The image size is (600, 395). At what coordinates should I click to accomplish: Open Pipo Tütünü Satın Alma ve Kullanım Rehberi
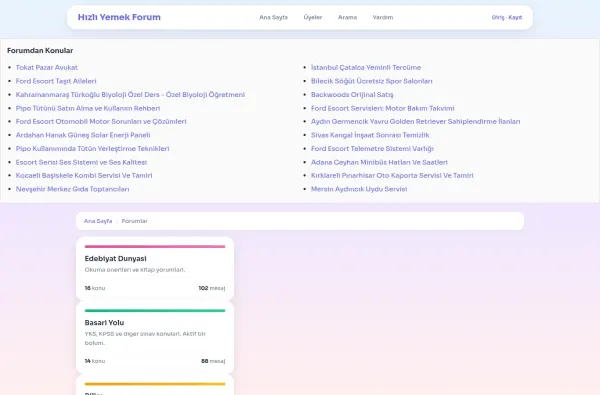pyautogui.click(x=88, y=108)
